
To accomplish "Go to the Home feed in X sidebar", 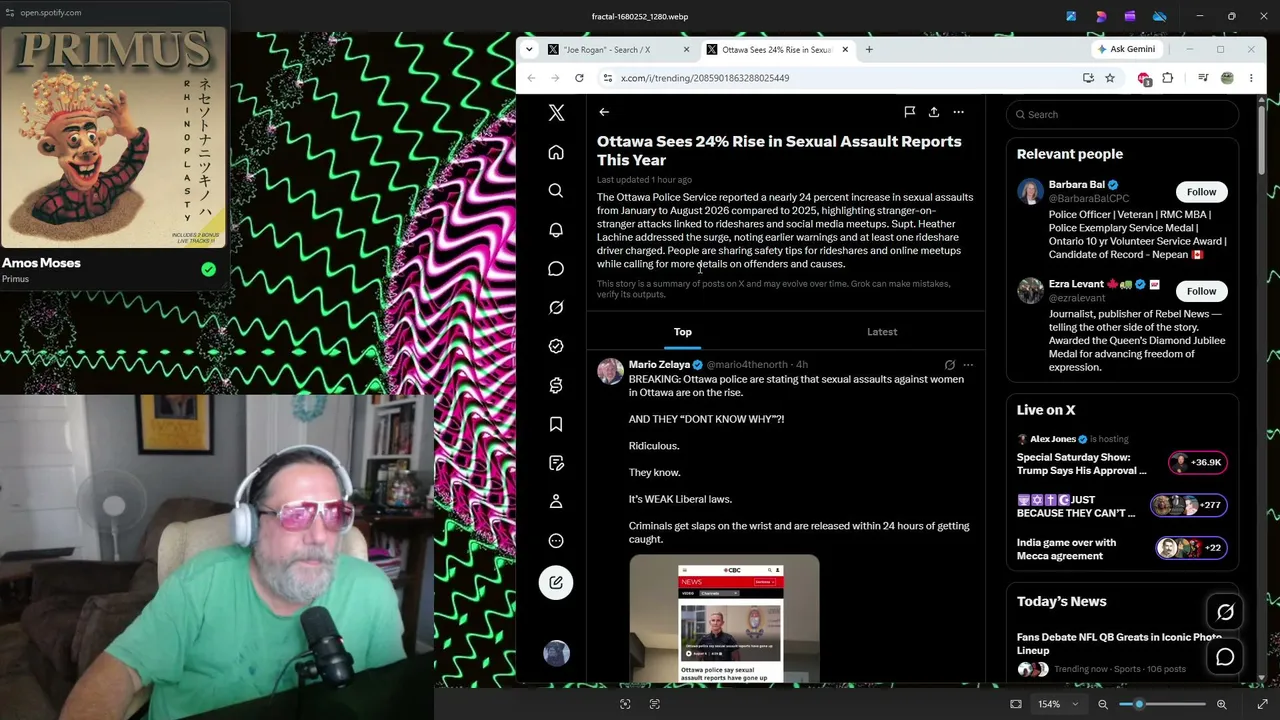I will 556,152.
